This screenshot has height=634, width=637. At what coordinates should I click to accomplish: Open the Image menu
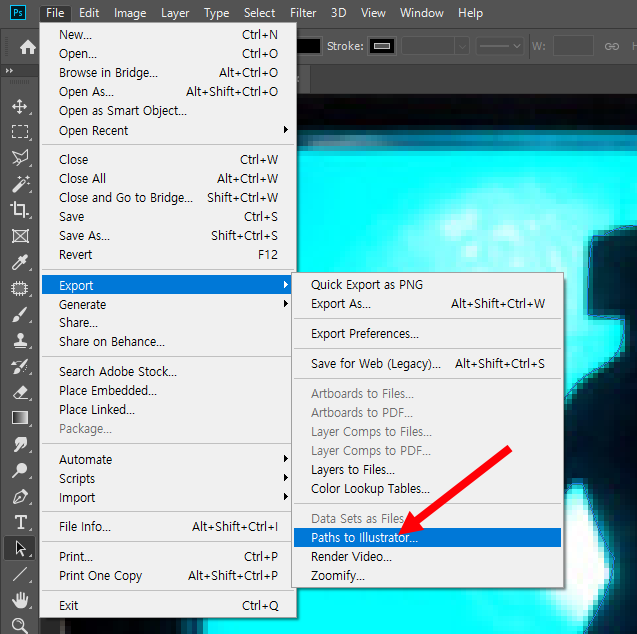pos(130,13)
